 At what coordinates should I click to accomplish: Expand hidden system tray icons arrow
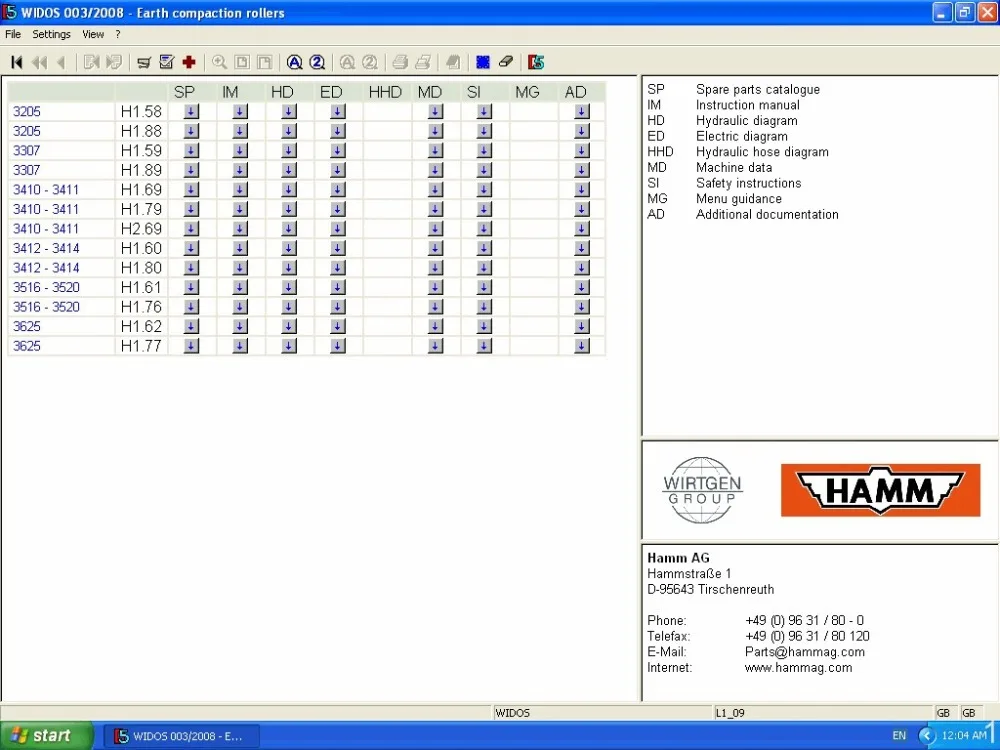coord(927,736)
